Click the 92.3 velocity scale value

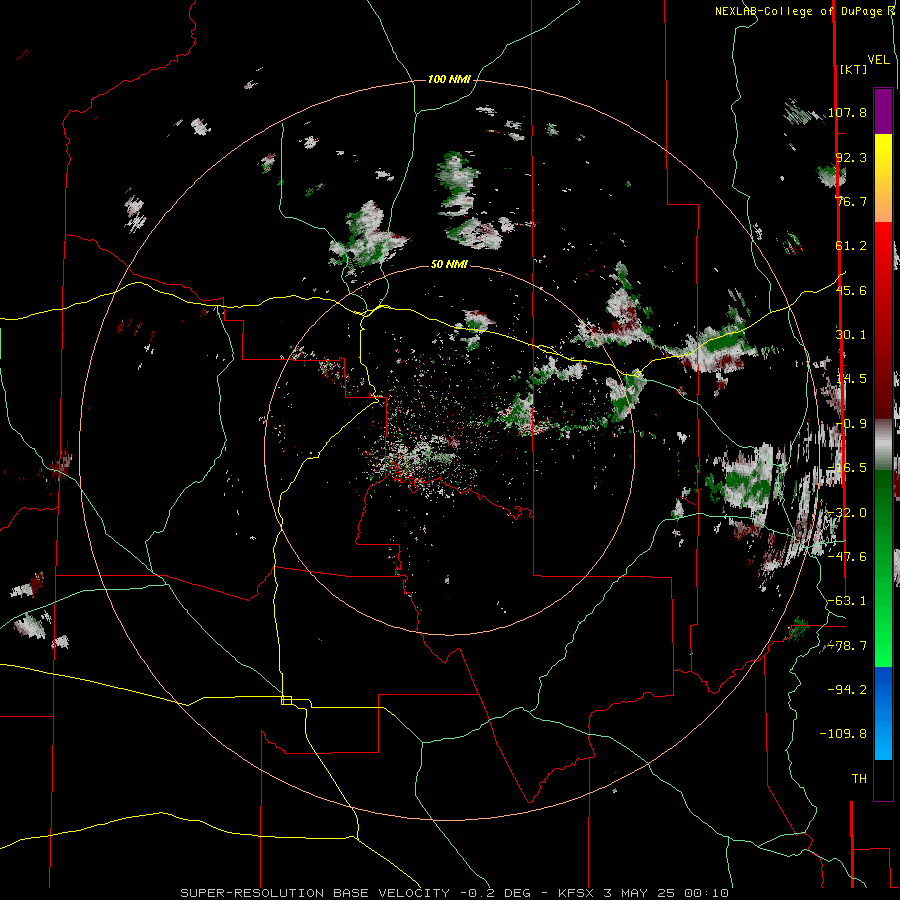click(851, 157)
